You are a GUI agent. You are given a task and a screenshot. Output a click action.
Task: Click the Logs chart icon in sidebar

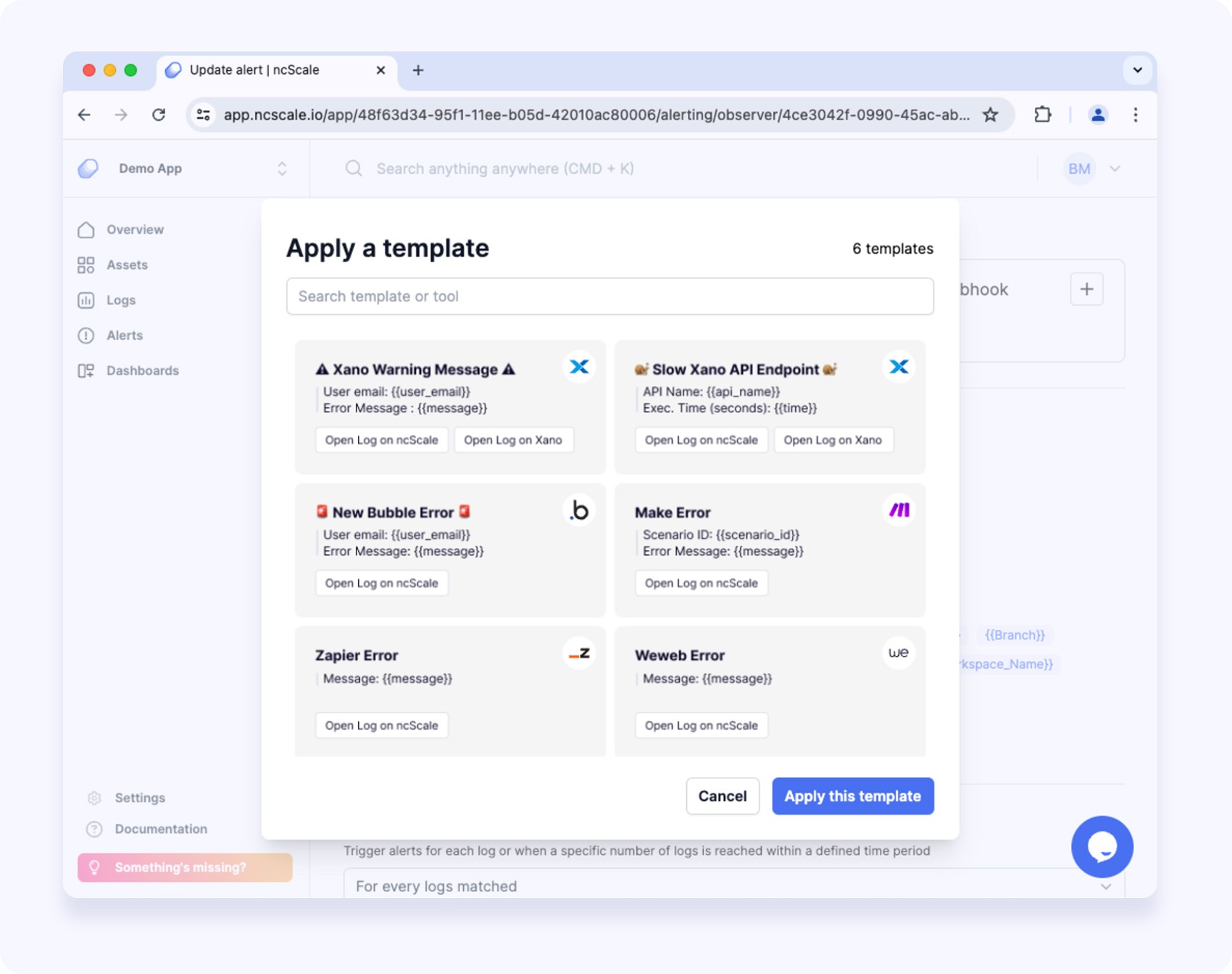point(86,300)
